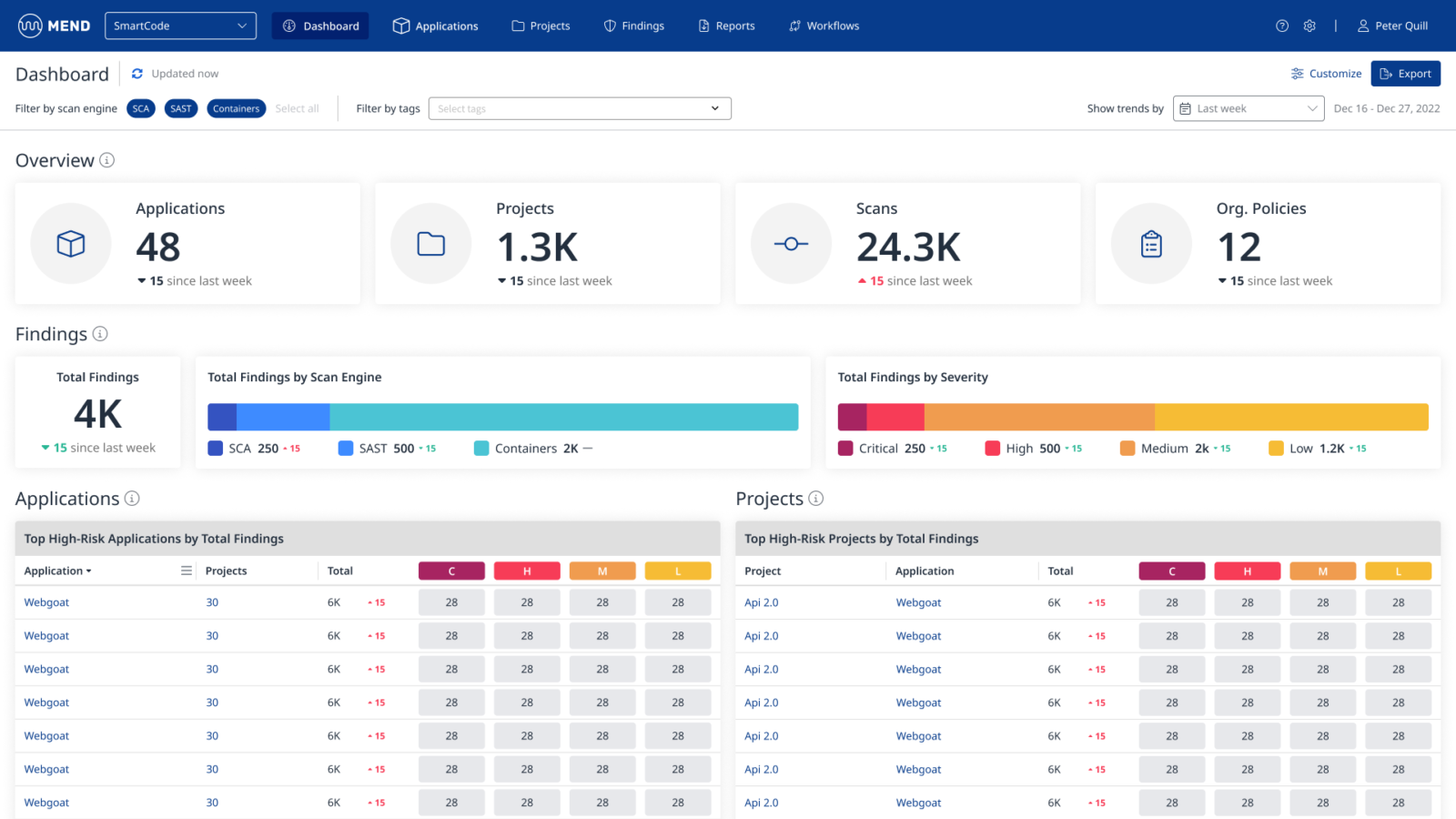Screen dimensions: 1456x819
Task: Click '30' projects count in first Webgoat row
Action: [x=212, y=602]
